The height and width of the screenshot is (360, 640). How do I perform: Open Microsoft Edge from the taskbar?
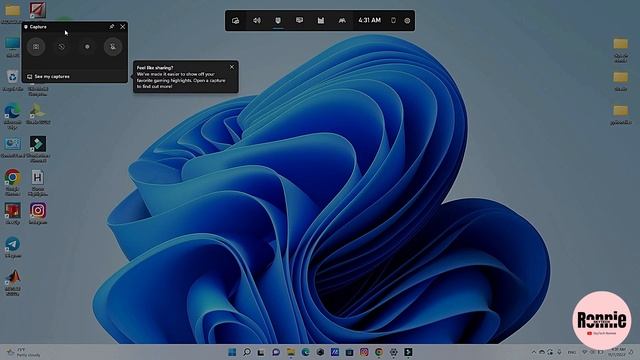pos(305,352)
